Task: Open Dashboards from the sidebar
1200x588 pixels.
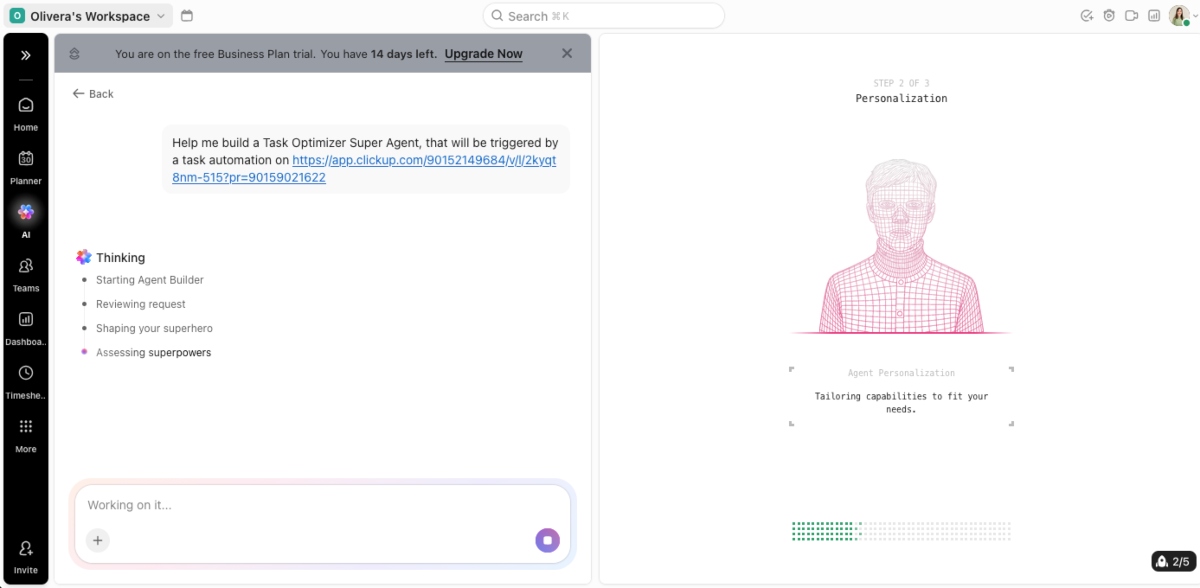Action: 26,325
